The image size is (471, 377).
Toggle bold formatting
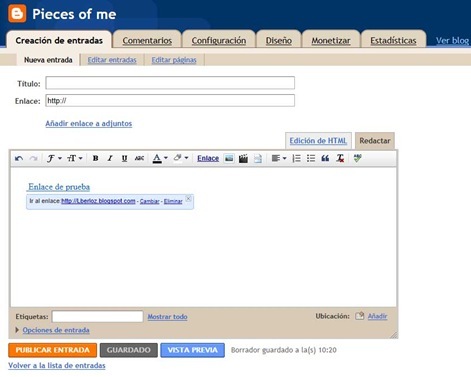95,159
